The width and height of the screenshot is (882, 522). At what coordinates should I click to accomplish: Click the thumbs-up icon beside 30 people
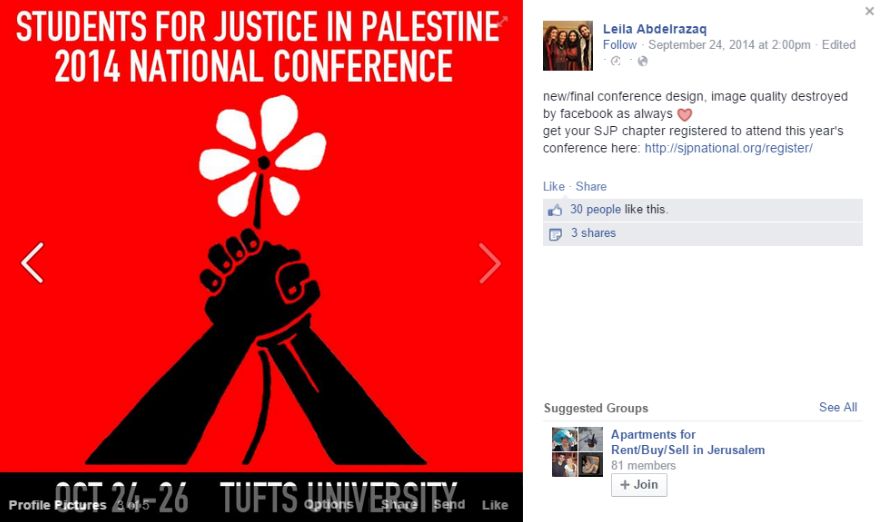pyautogui.click(x=555, y=210)
